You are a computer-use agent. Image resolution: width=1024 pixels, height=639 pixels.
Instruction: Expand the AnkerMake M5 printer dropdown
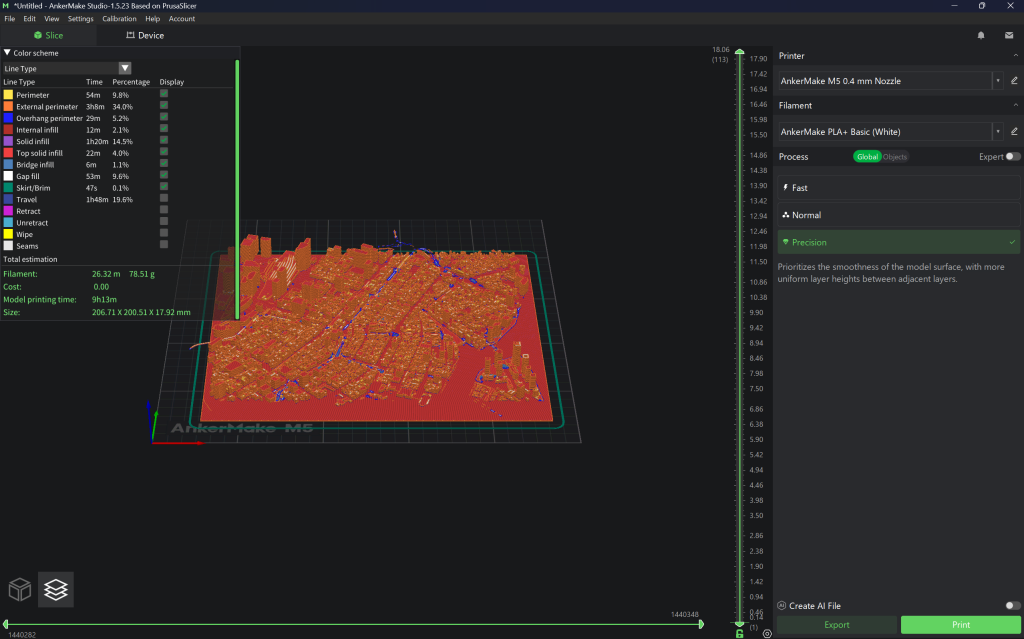(997, 80)
